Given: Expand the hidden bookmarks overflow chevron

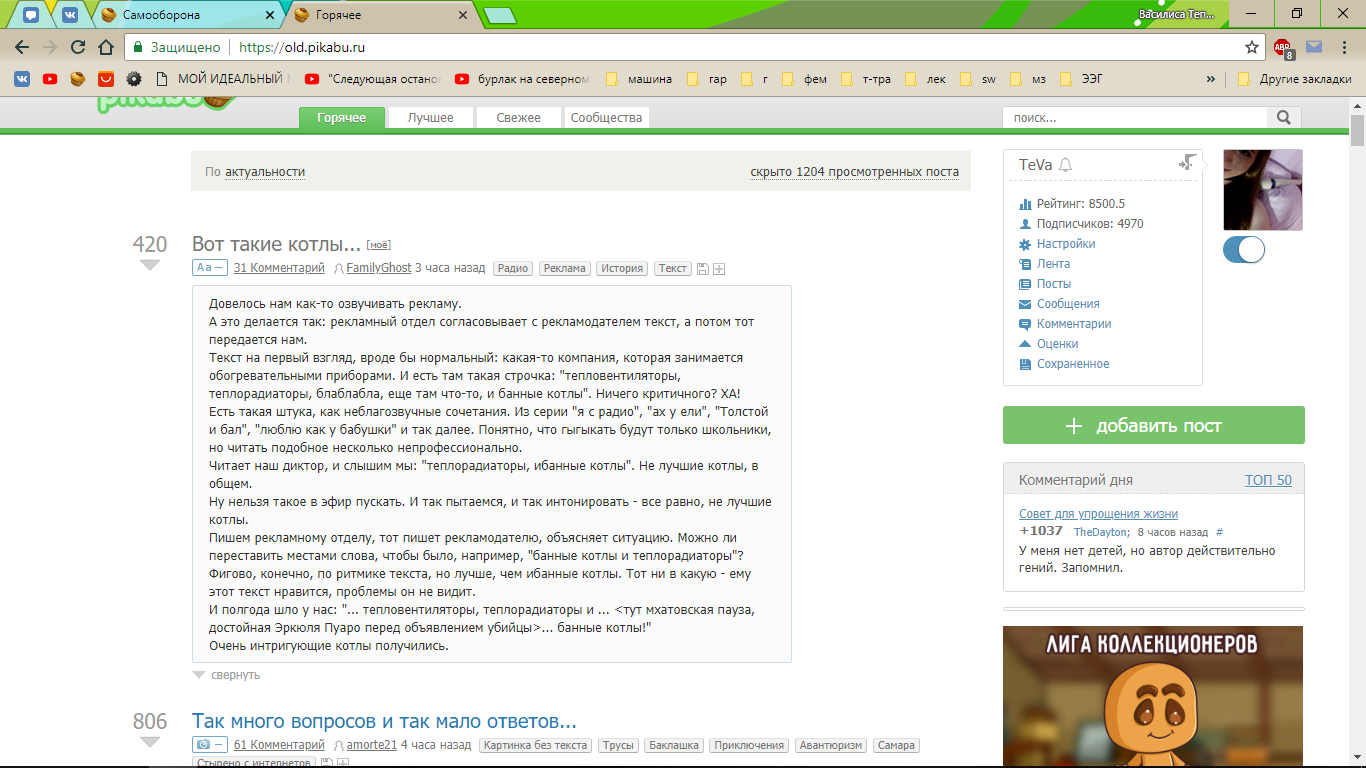Looking at the screenshot, I should tap(1211, 79).
